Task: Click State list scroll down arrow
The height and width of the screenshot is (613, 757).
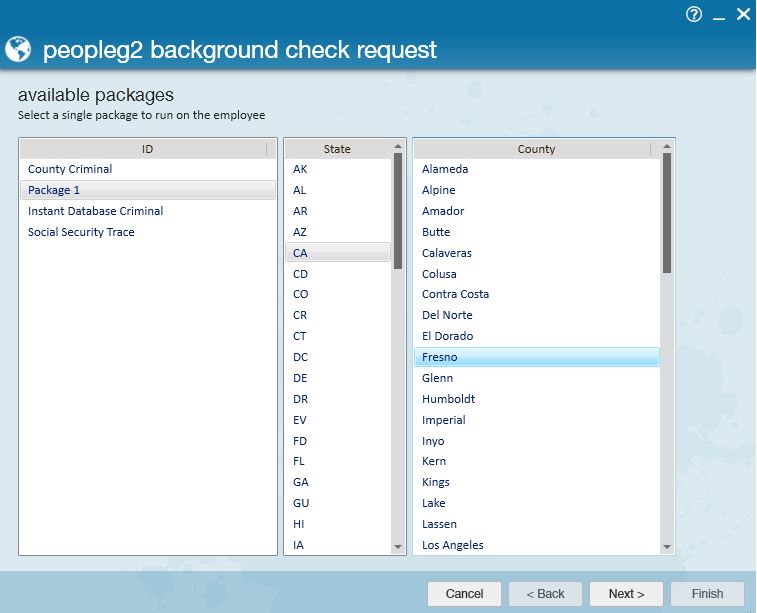Action: point(398,547)
